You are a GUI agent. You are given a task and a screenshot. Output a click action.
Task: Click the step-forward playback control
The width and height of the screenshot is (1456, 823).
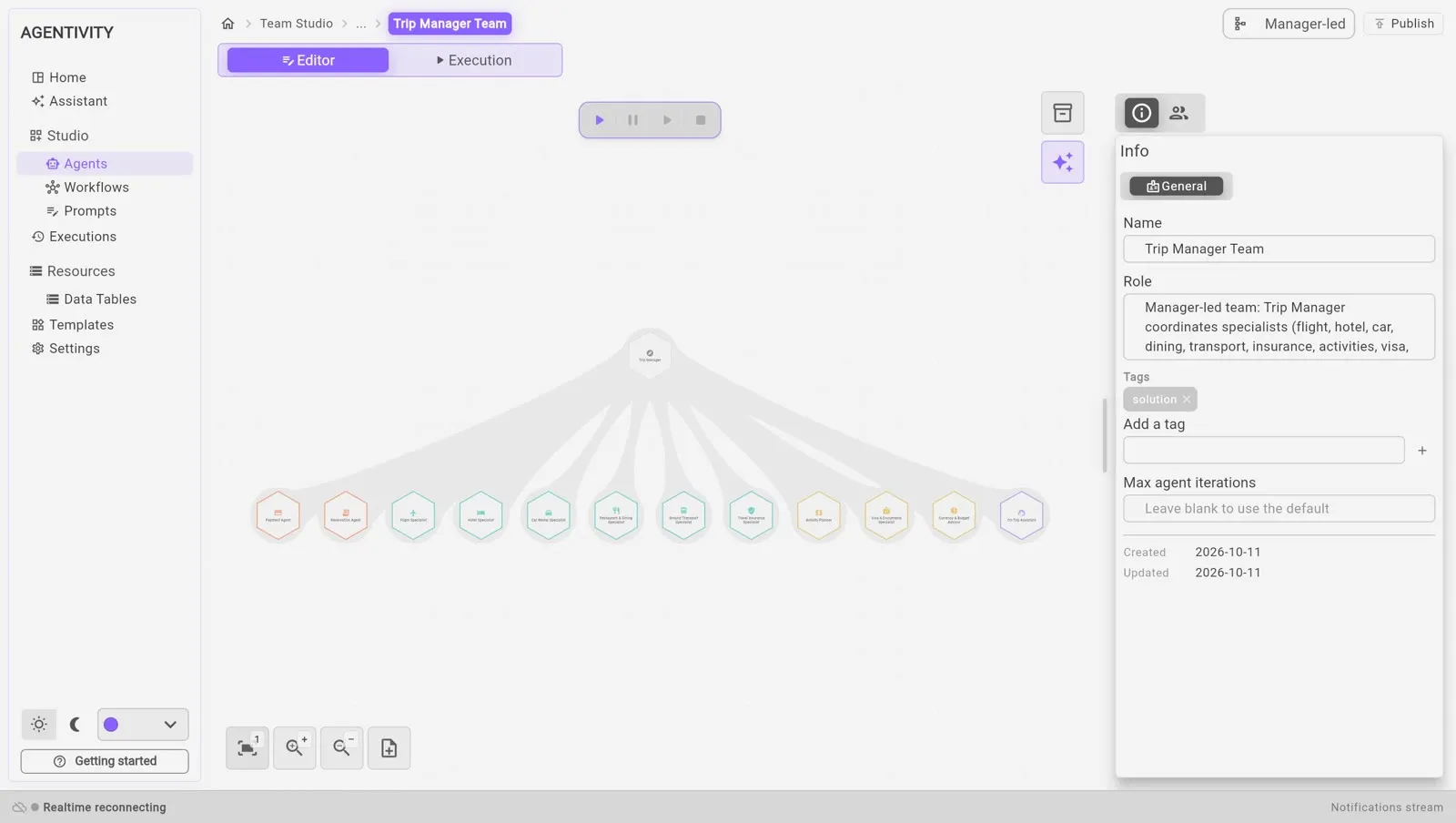click(x=667, y=120)
